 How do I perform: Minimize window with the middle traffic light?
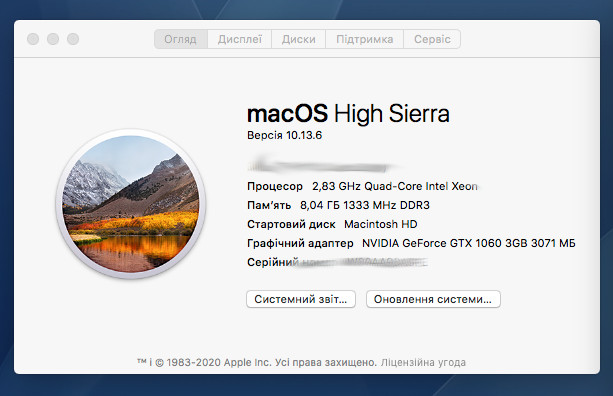[53, 39]
